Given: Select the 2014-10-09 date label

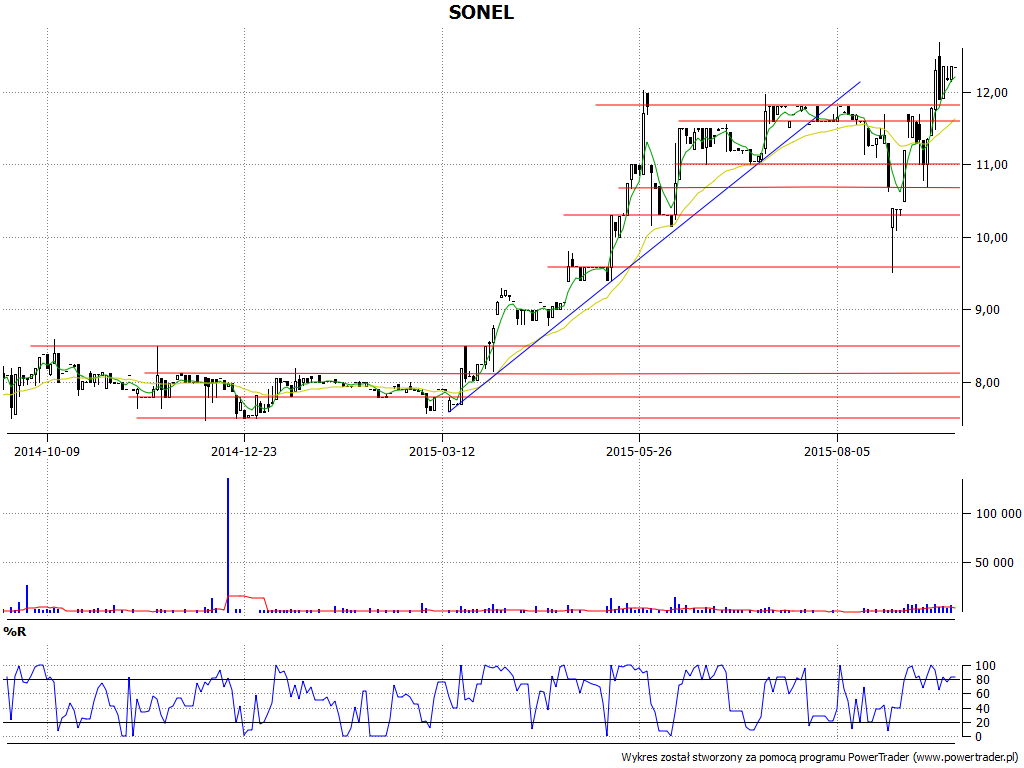Looking at the screenshot, I should (47, 451).
